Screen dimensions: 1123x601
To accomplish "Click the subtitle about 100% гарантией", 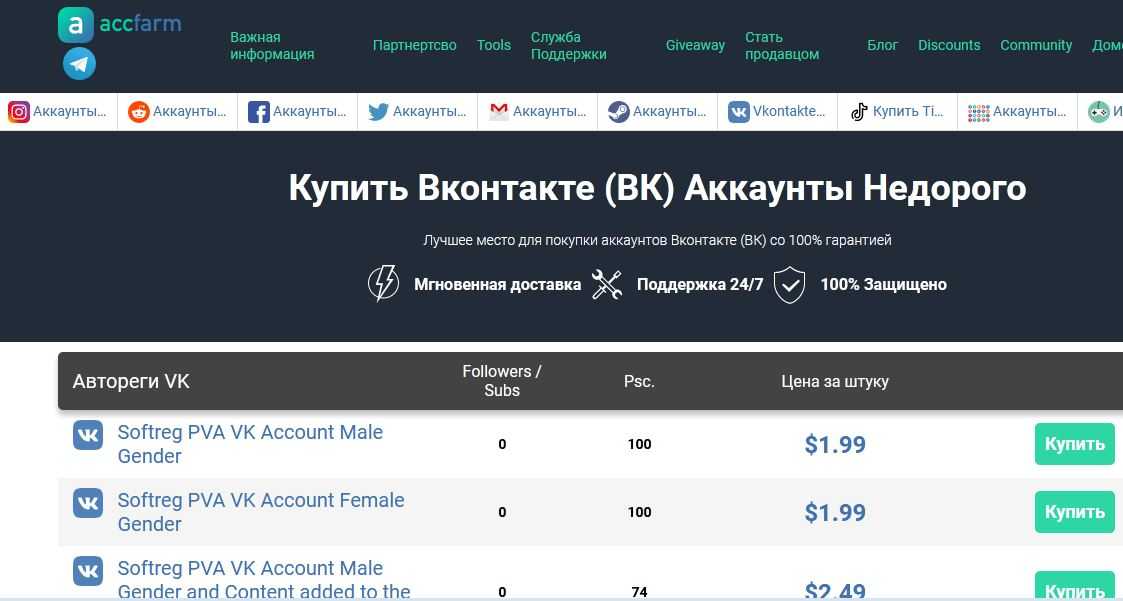I will coord(657,240).
